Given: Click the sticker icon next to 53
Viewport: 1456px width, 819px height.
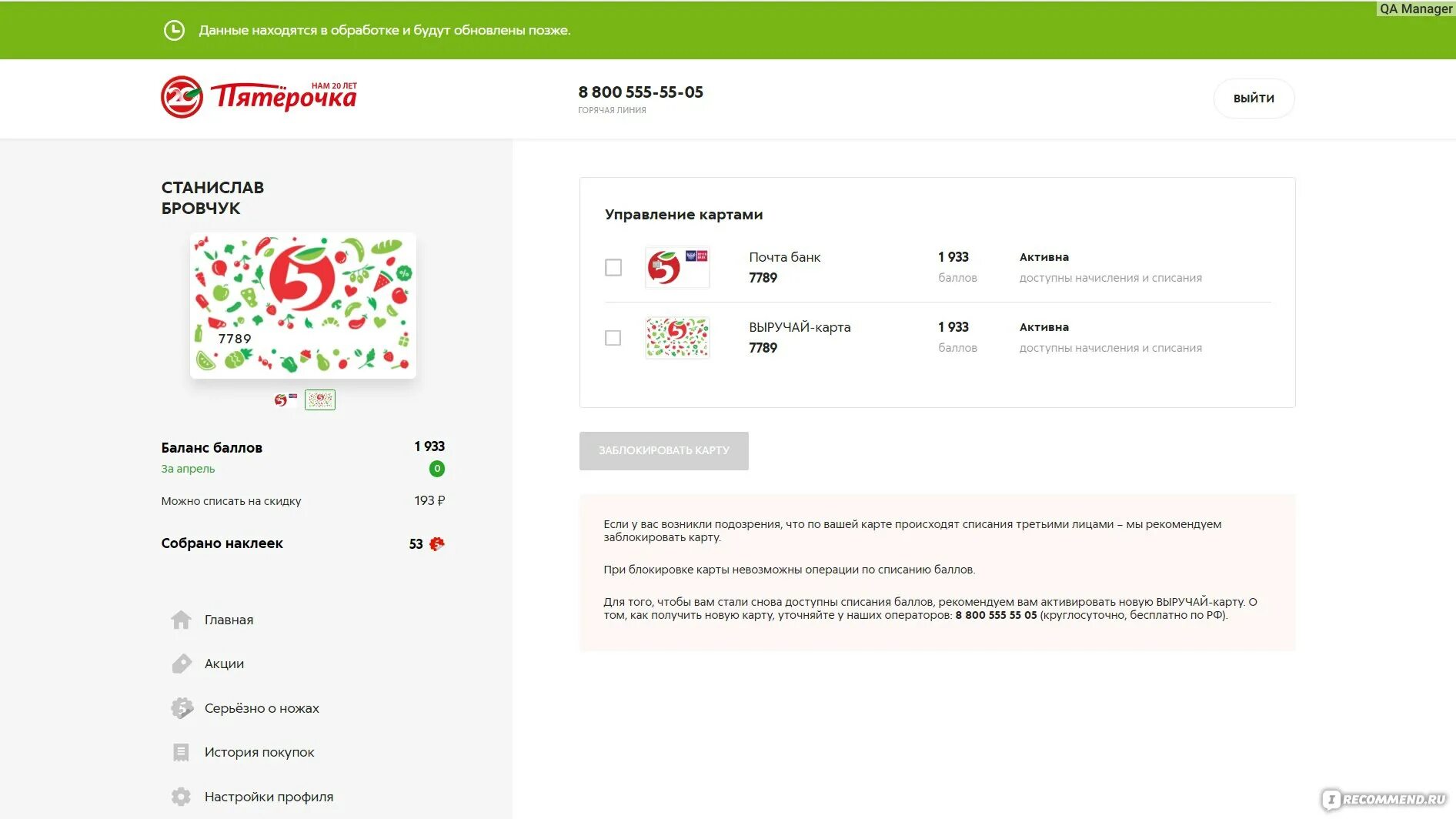Looking at the screenshot, I should point(437,543).
